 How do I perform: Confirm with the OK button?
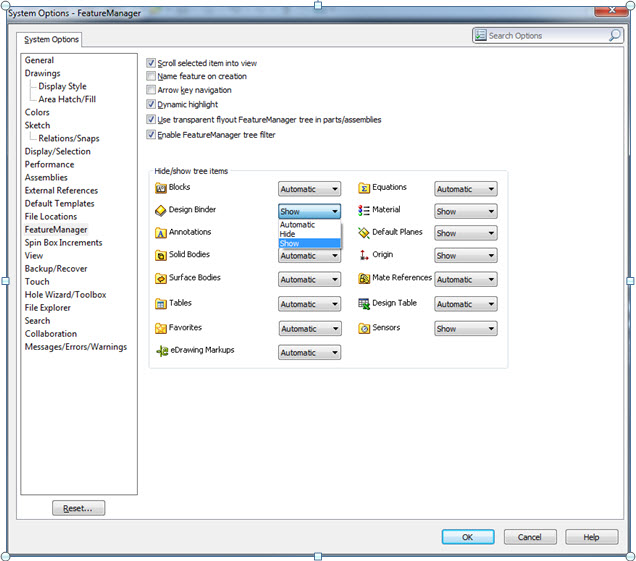click(x=468, y=537)
